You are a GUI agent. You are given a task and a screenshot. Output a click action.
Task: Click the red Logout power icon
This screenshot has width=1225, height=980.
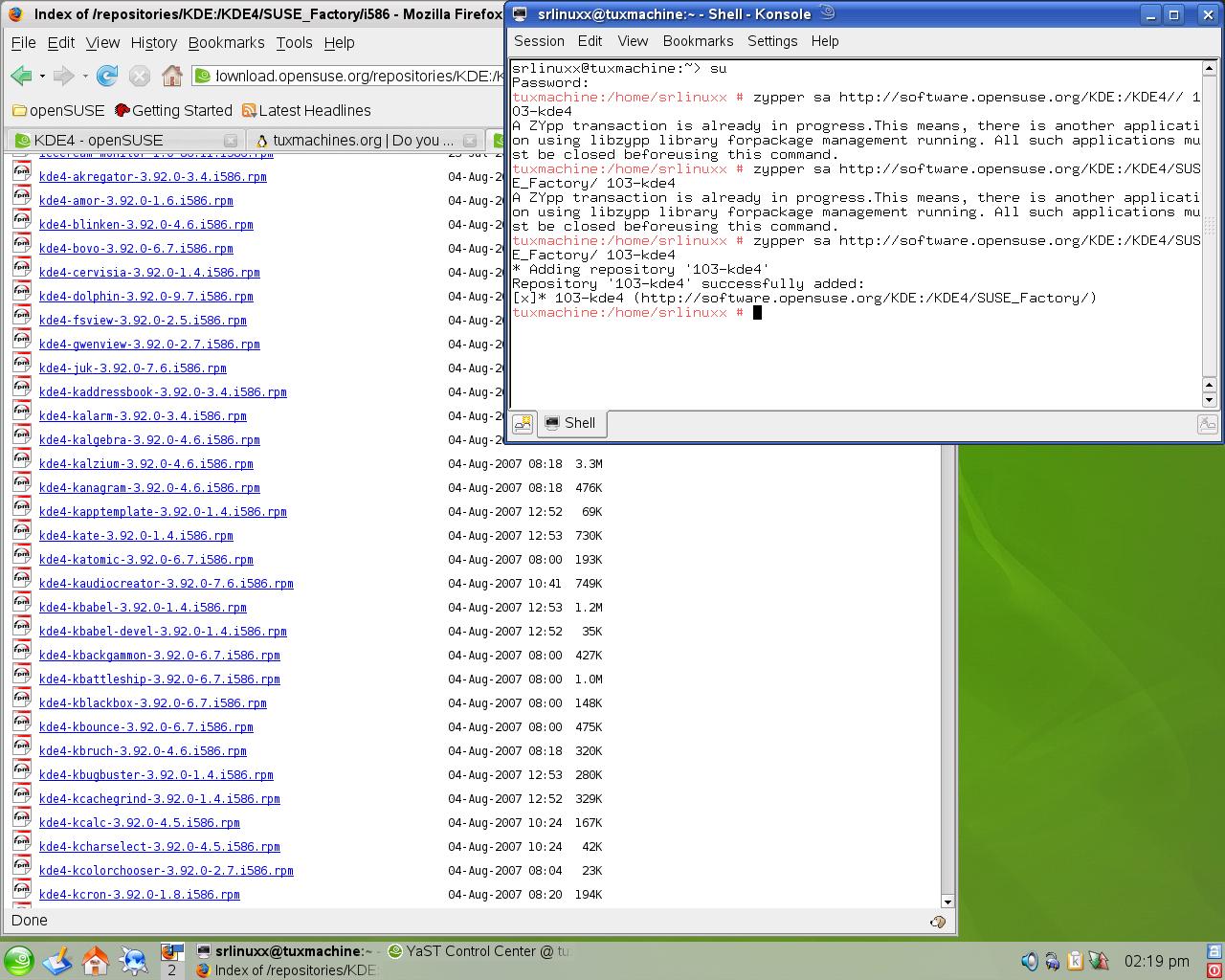1214,970
